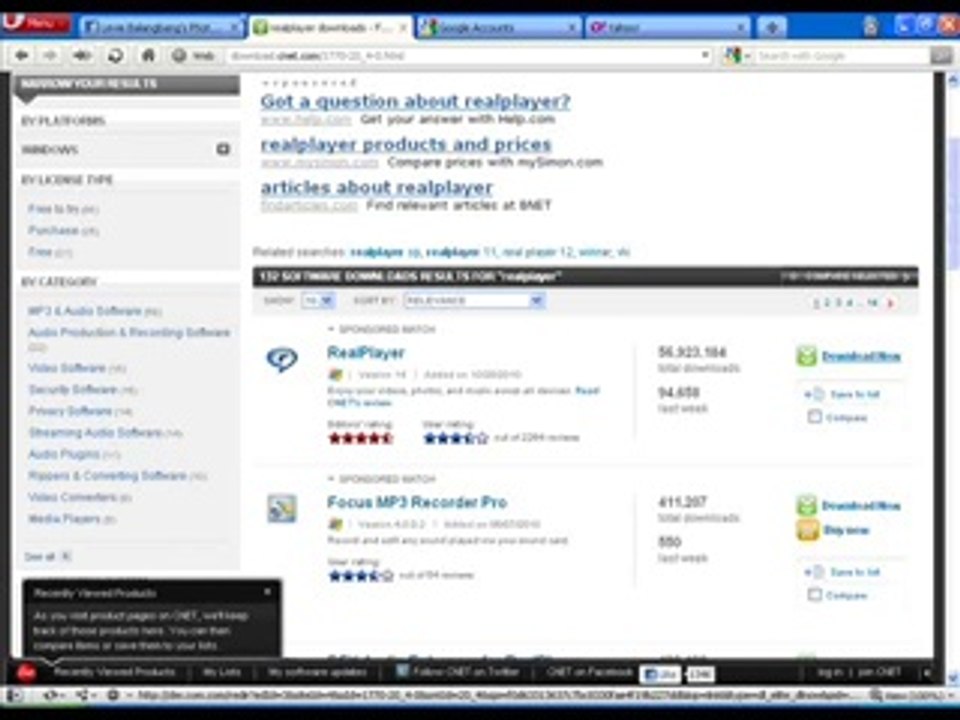Open the RealPlayer product title link

pyautogui.click(x=366, y=352)
